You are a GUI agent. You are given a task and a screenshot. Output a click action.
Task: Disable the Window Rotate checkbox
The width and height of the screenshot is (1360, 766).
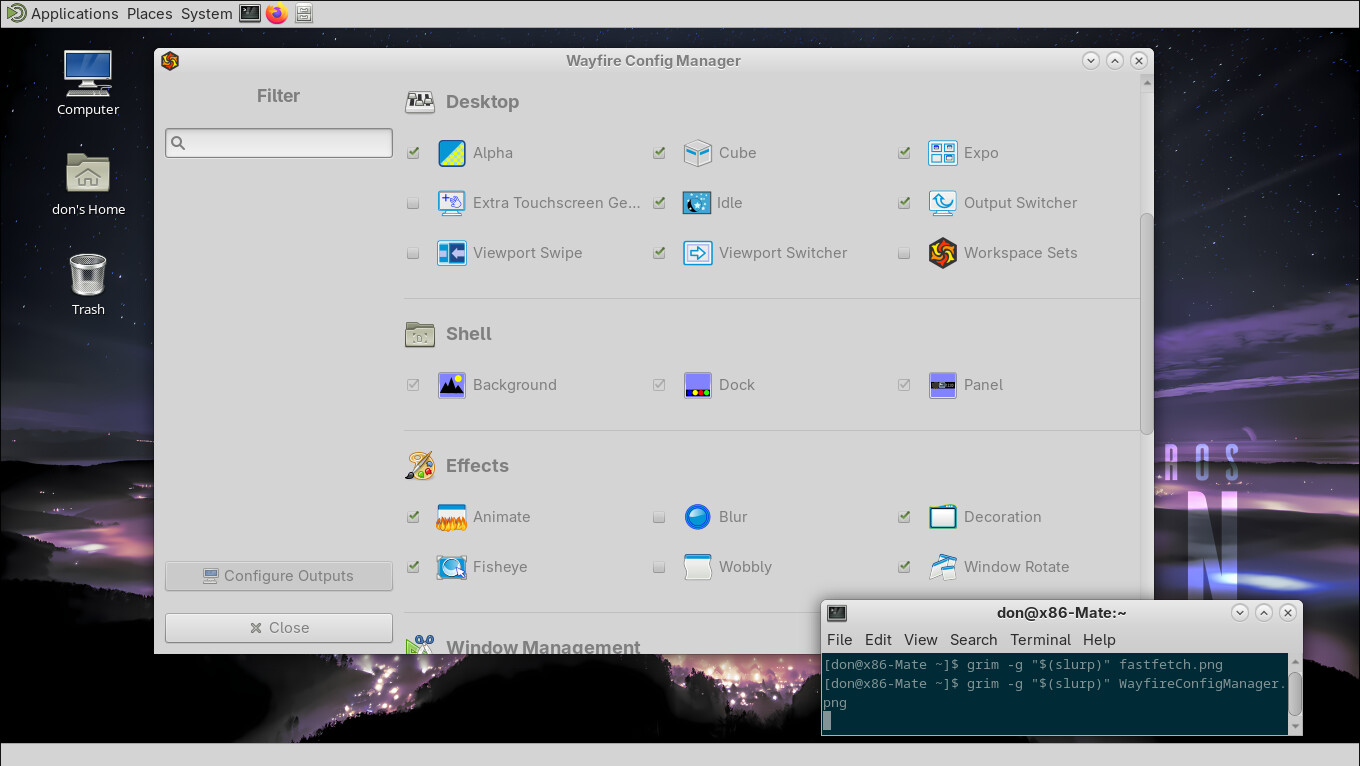click(904, 567)
